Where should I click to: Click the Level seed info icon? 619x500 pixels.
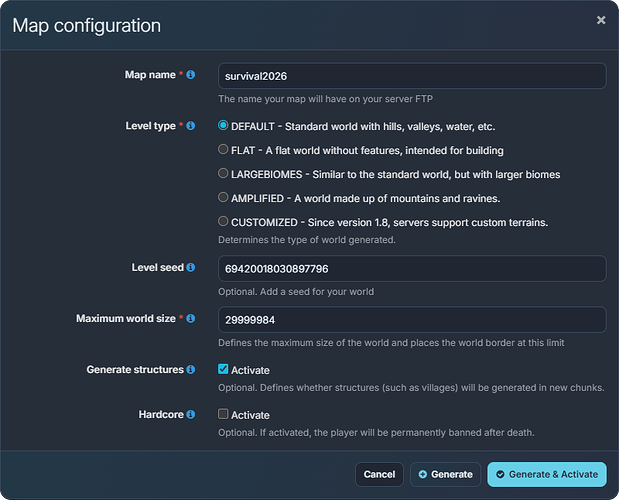tap(191, 267)
